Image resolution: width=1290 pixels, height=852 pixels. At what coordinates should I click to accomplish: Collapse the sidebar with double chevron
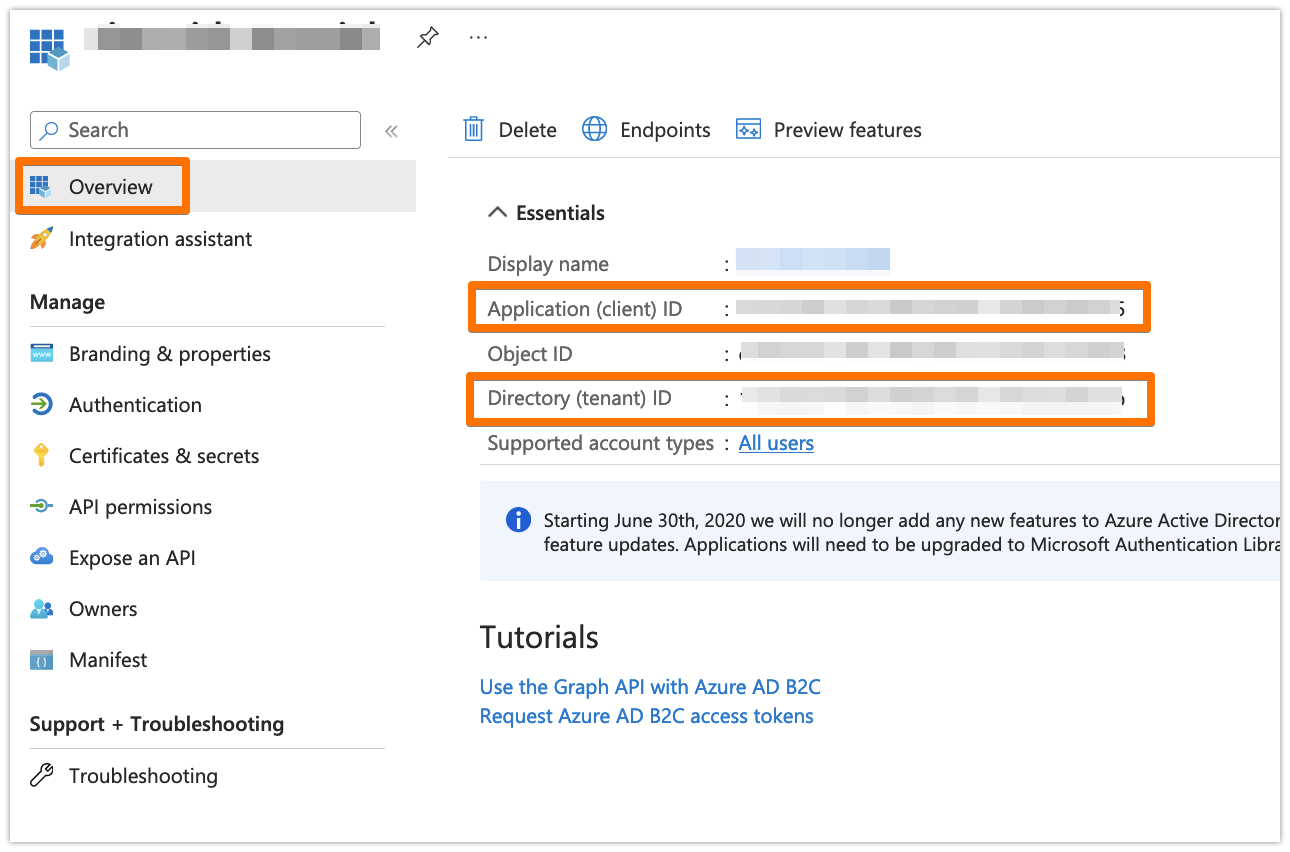391,131
